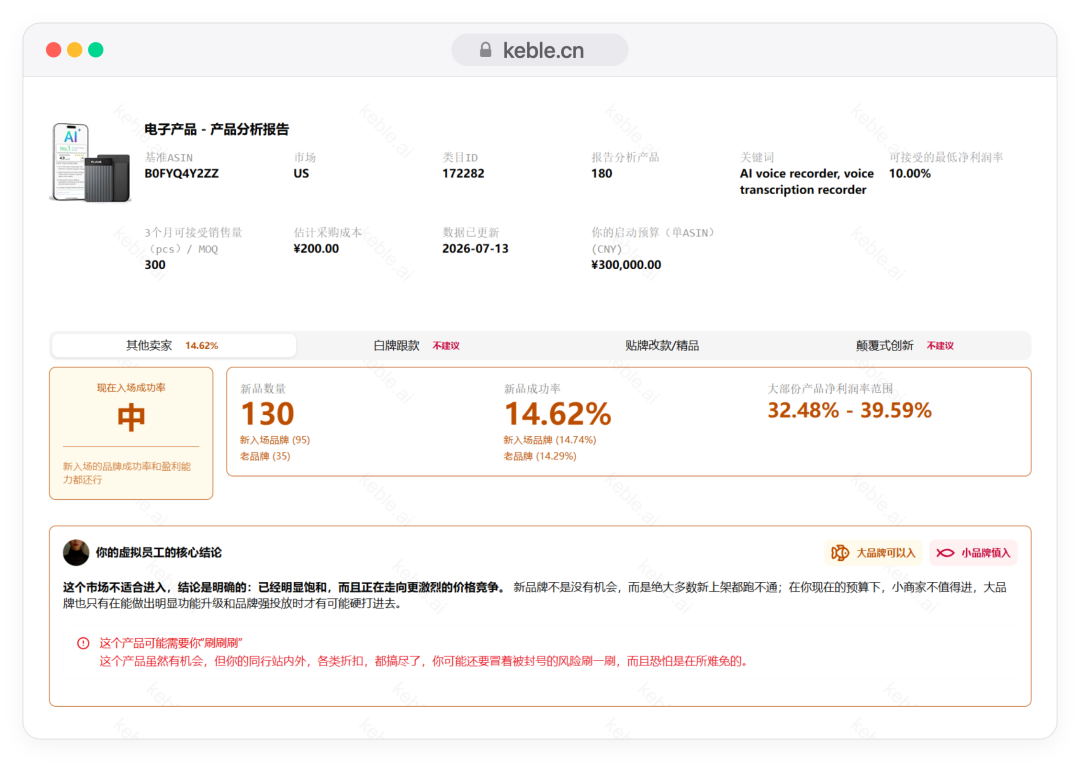The width and height of the screenshot is (1080, 762).
Task: Click the red warning title 这个产品可能需要你"刷刷刷"
Action: point(171,643)
